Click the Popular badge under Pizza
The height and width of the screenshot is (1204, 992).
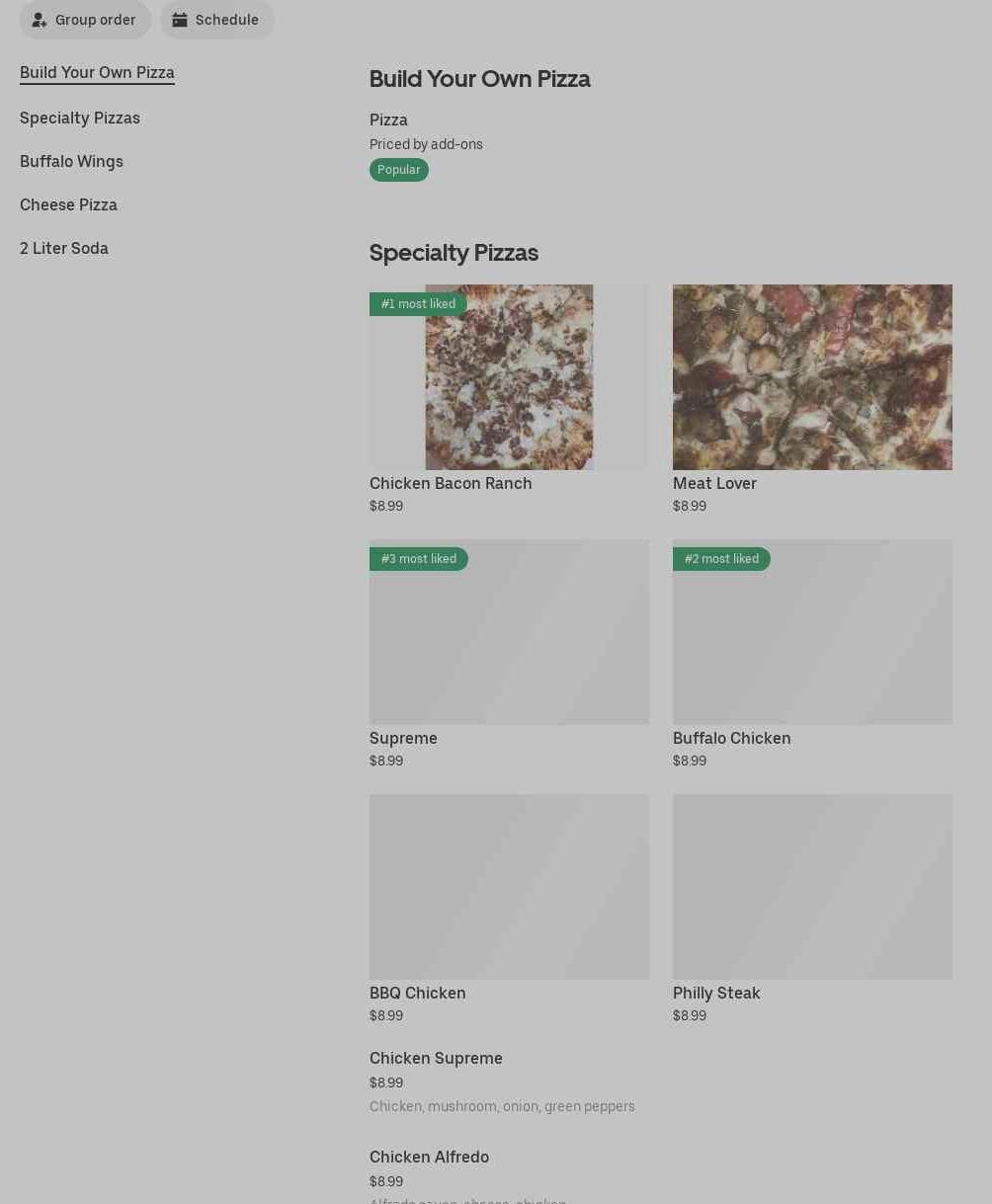tap(398, 170)
